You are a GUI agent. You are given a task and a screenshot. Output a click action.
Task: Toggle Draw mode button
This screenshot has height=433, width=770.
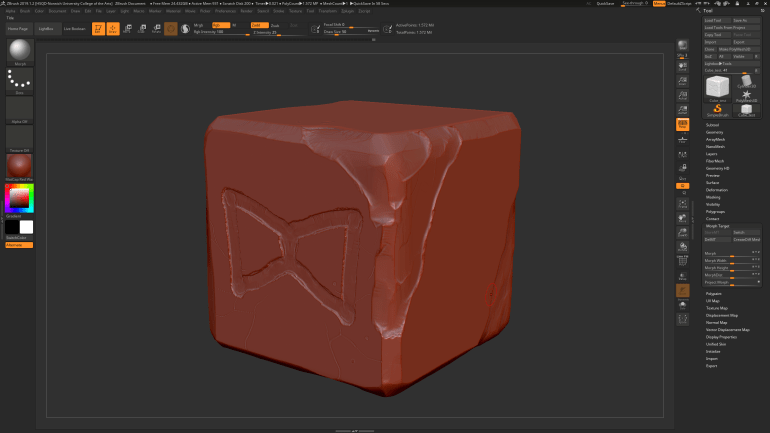[x=113, y=29]
